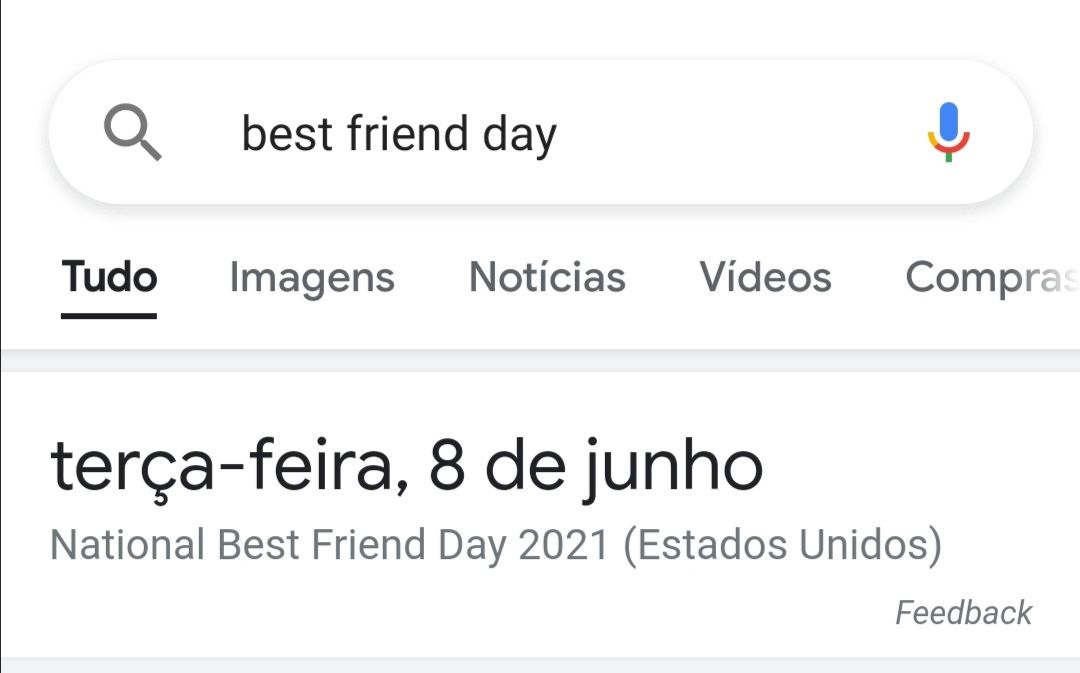Click 'National Best Friend Day 2021' subtitle text
The width and height of the screenshot is (1080, 673).
coord(329,545)
